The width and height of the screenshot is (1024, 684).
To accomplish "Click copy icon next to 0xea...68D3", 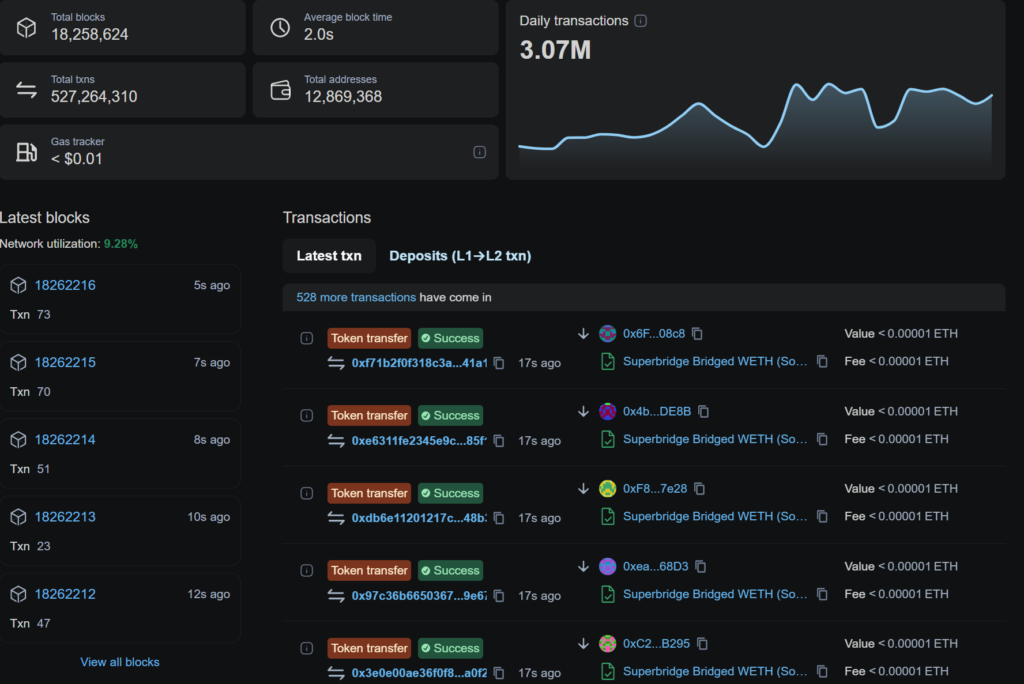I will (701, 566).
